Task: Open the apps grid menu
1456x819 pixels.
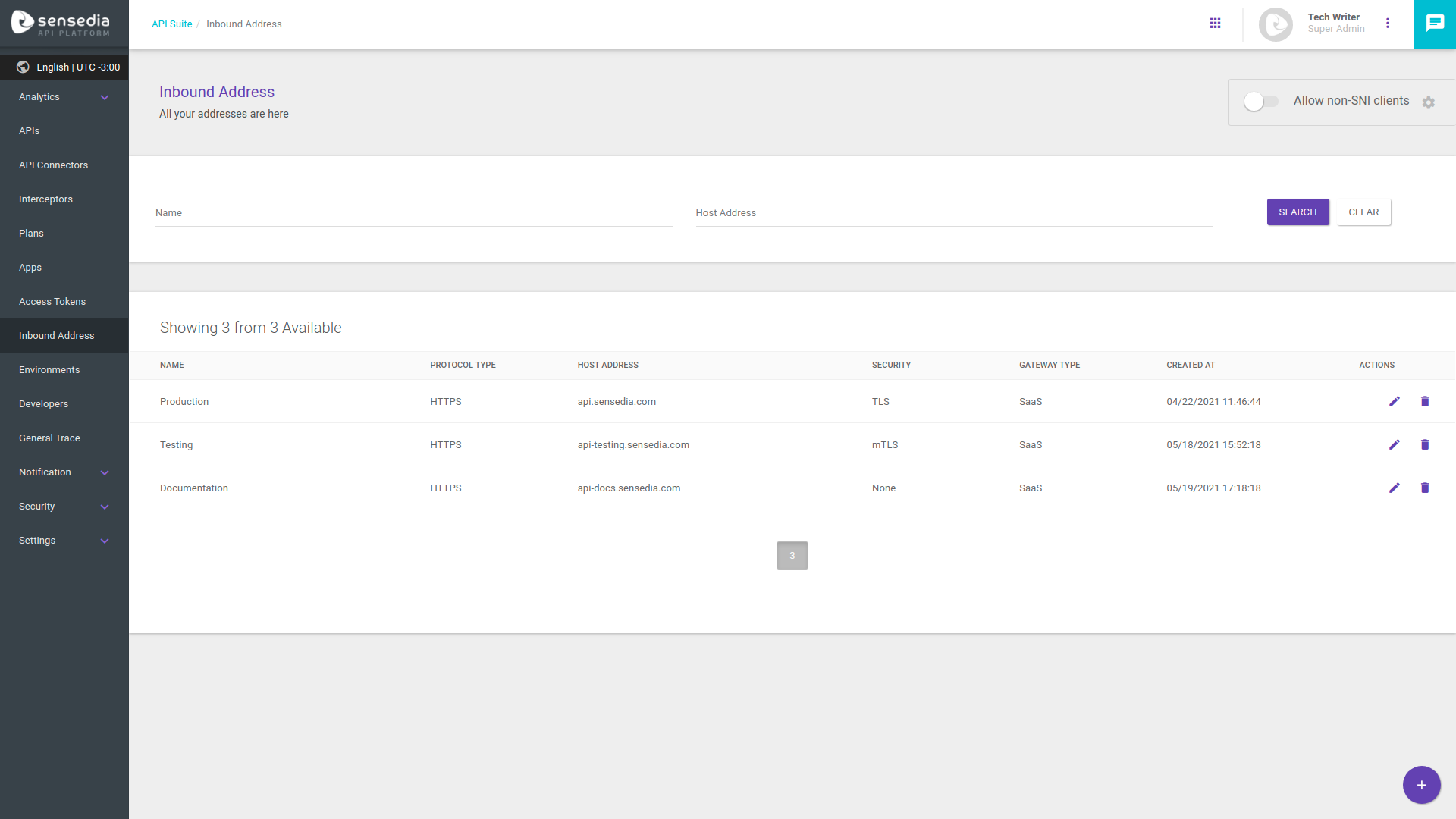Action: (x=1216, y=23)
